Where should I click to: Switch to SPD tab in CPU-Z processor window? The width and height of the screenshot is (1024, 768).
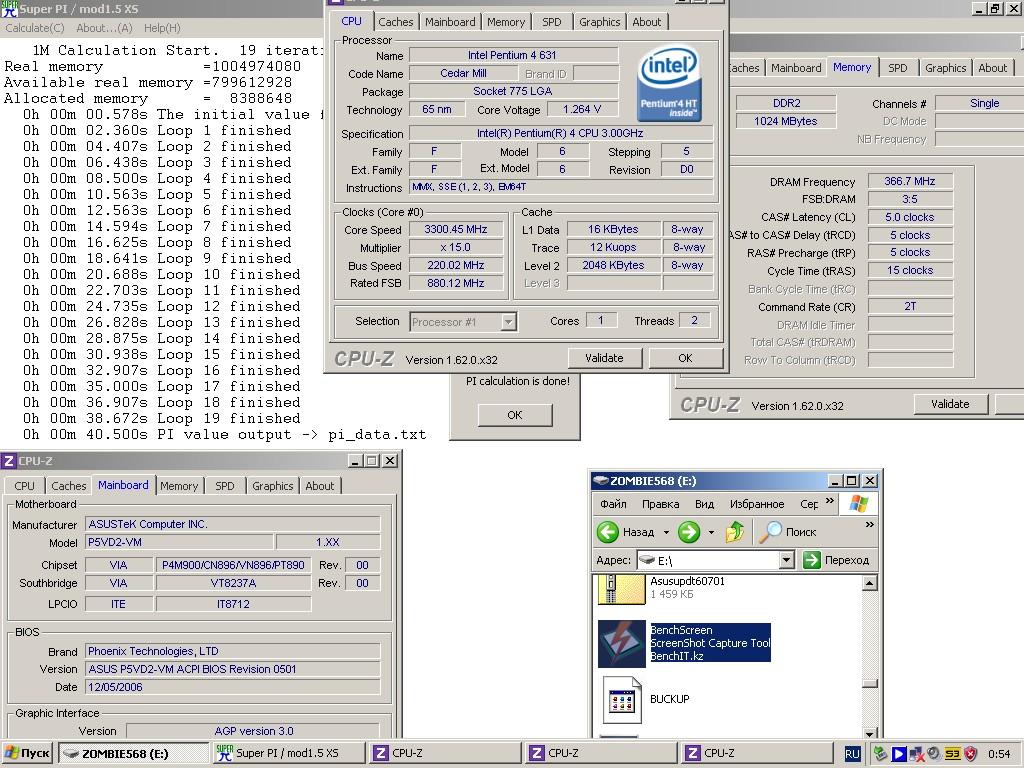click(551, 22)
